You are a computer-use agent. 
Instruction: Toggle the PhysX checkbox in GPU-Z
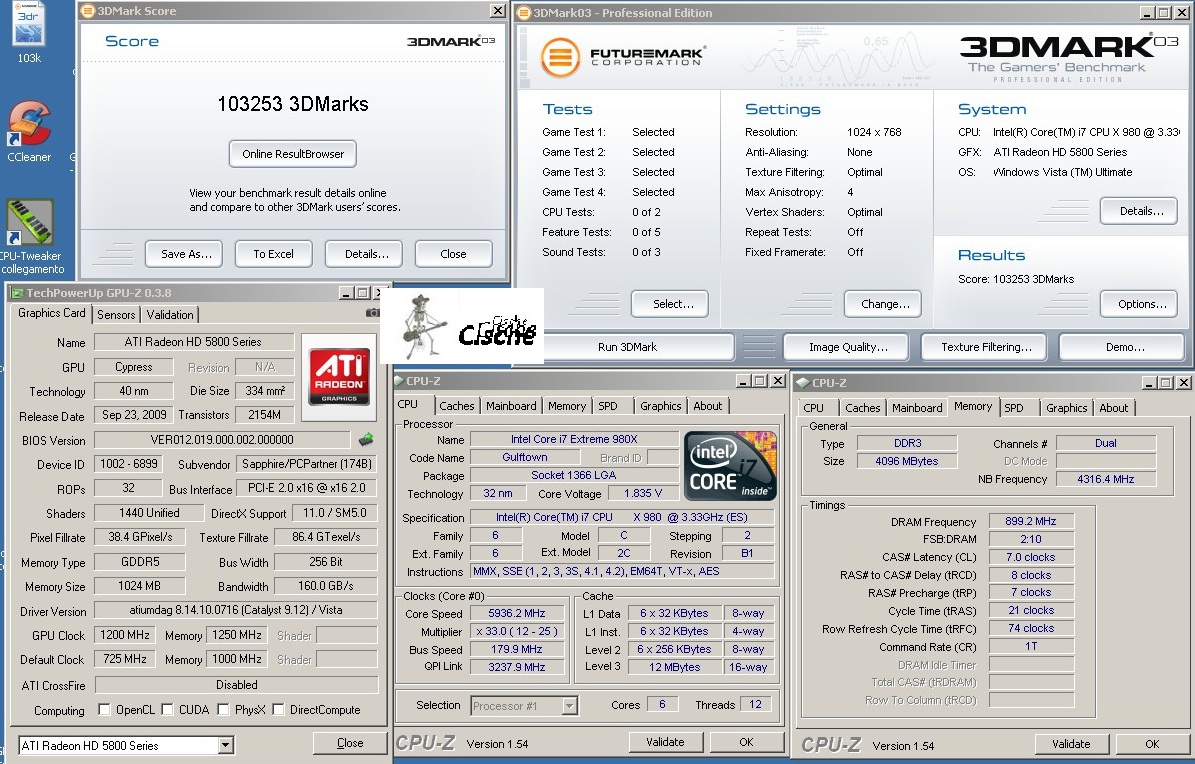tap(223, 710)
